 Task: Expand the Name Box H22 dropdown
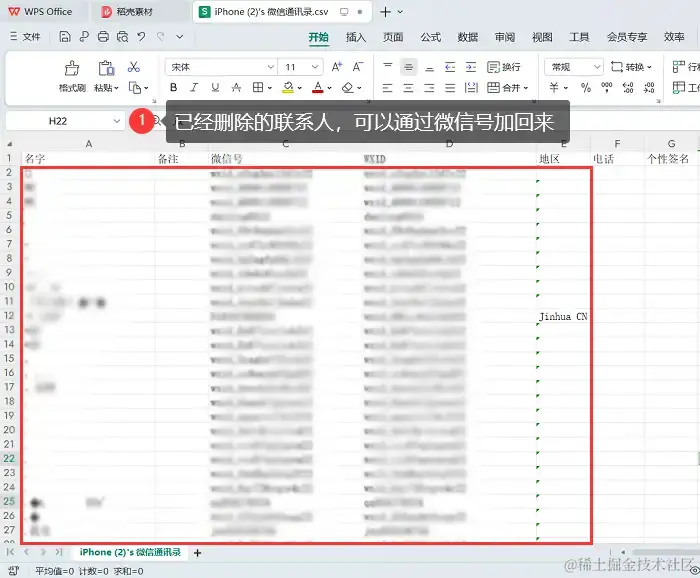[x=117, y=121]
